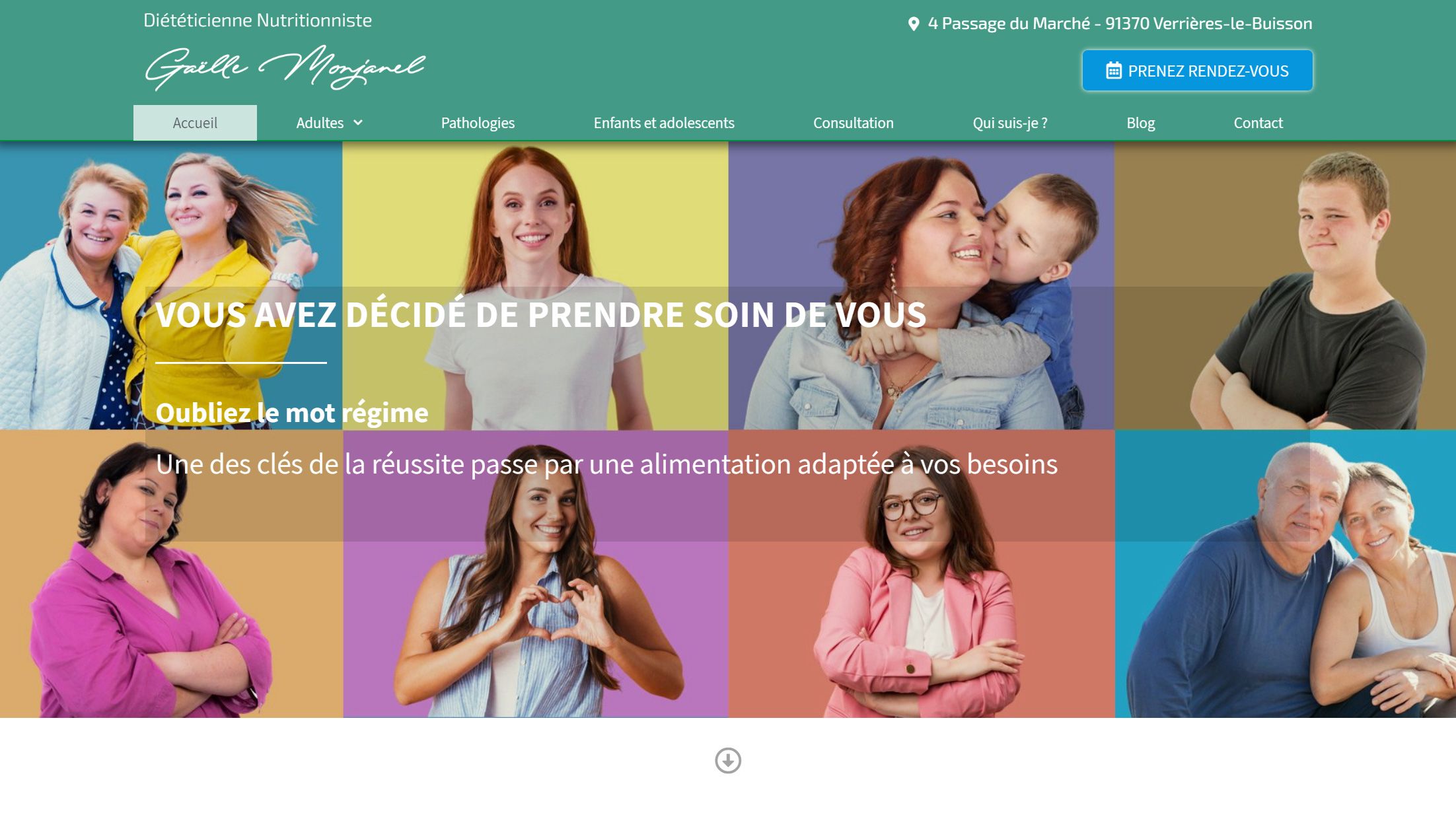Open the Contact page
1456x815 pixels.
pos(1258,123)
